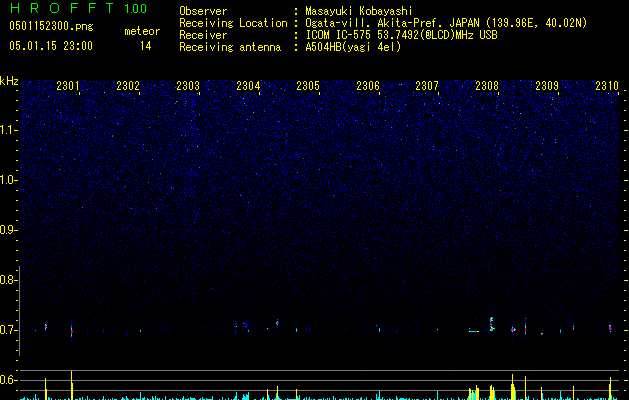
Task: Click the 0.8 kHz axis label
Action: pyautogui.click(x=8, y=280)
